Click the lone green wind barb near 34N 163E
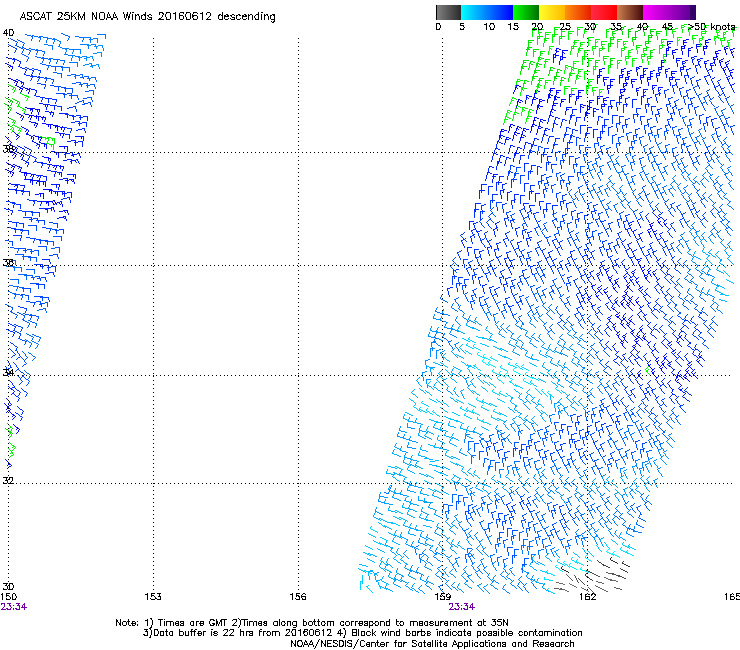This screenshot has height=650, width=740. coord(648,371)
